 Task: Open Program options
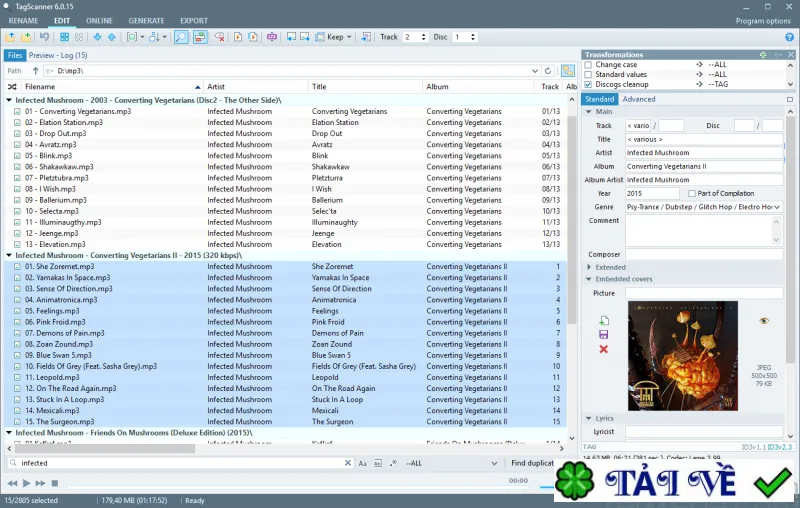pos(763,21)
